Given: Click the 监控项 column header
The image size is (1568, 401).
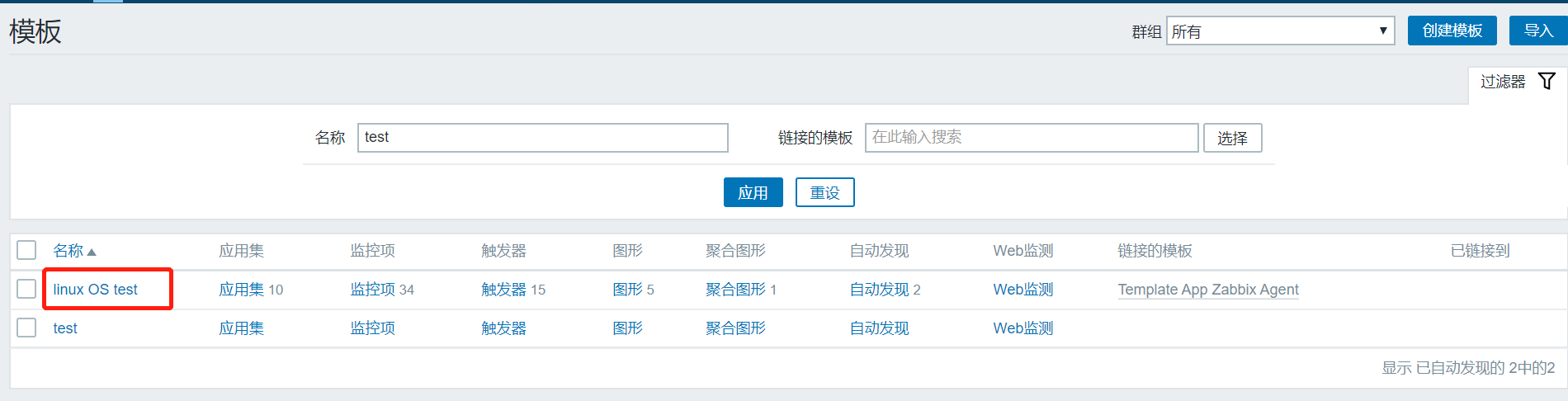Looking at the screenshot, I should 372,251.
